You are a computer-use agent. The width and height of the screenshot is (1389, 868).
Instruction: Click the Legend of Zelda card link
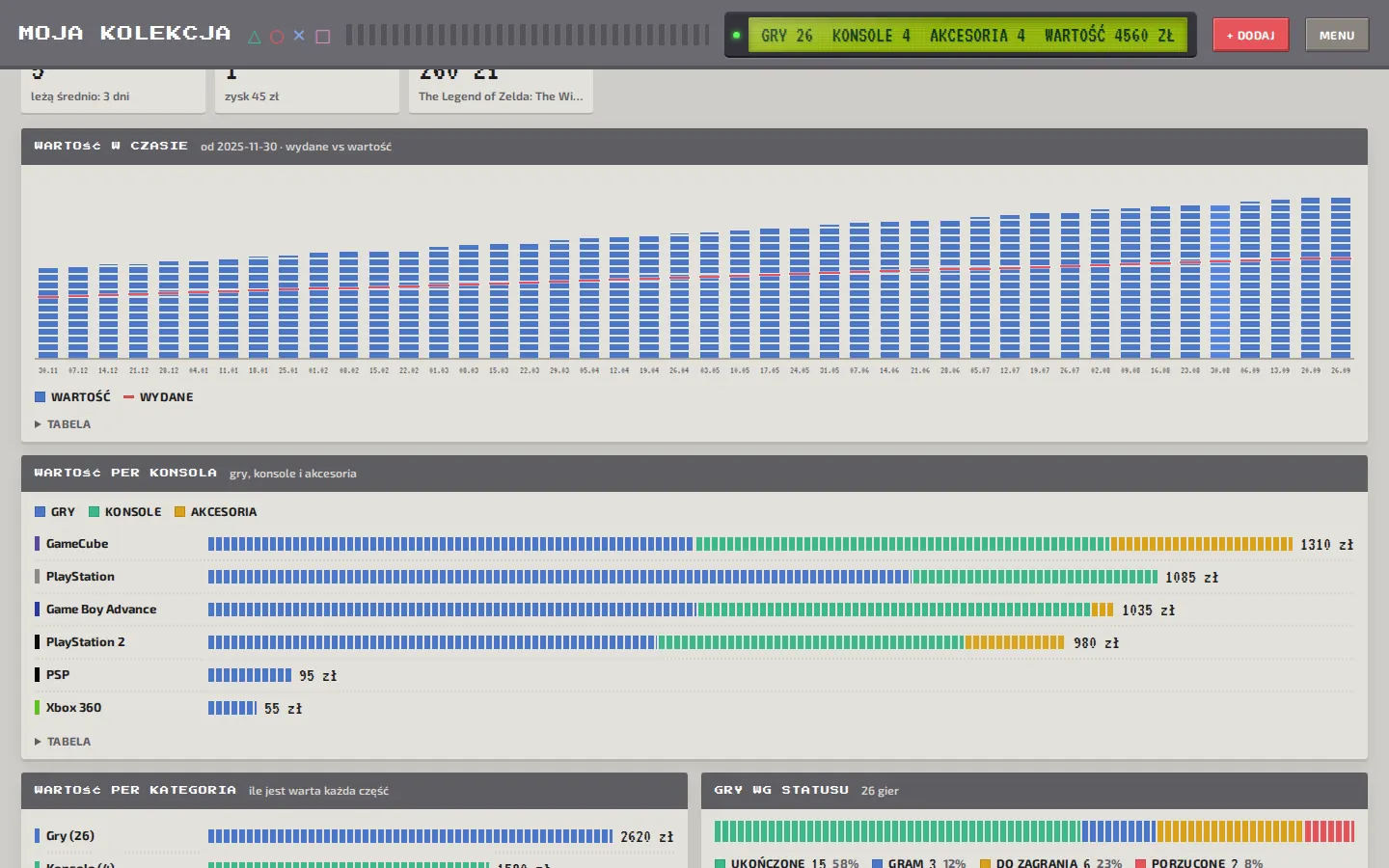coord(501,96)
